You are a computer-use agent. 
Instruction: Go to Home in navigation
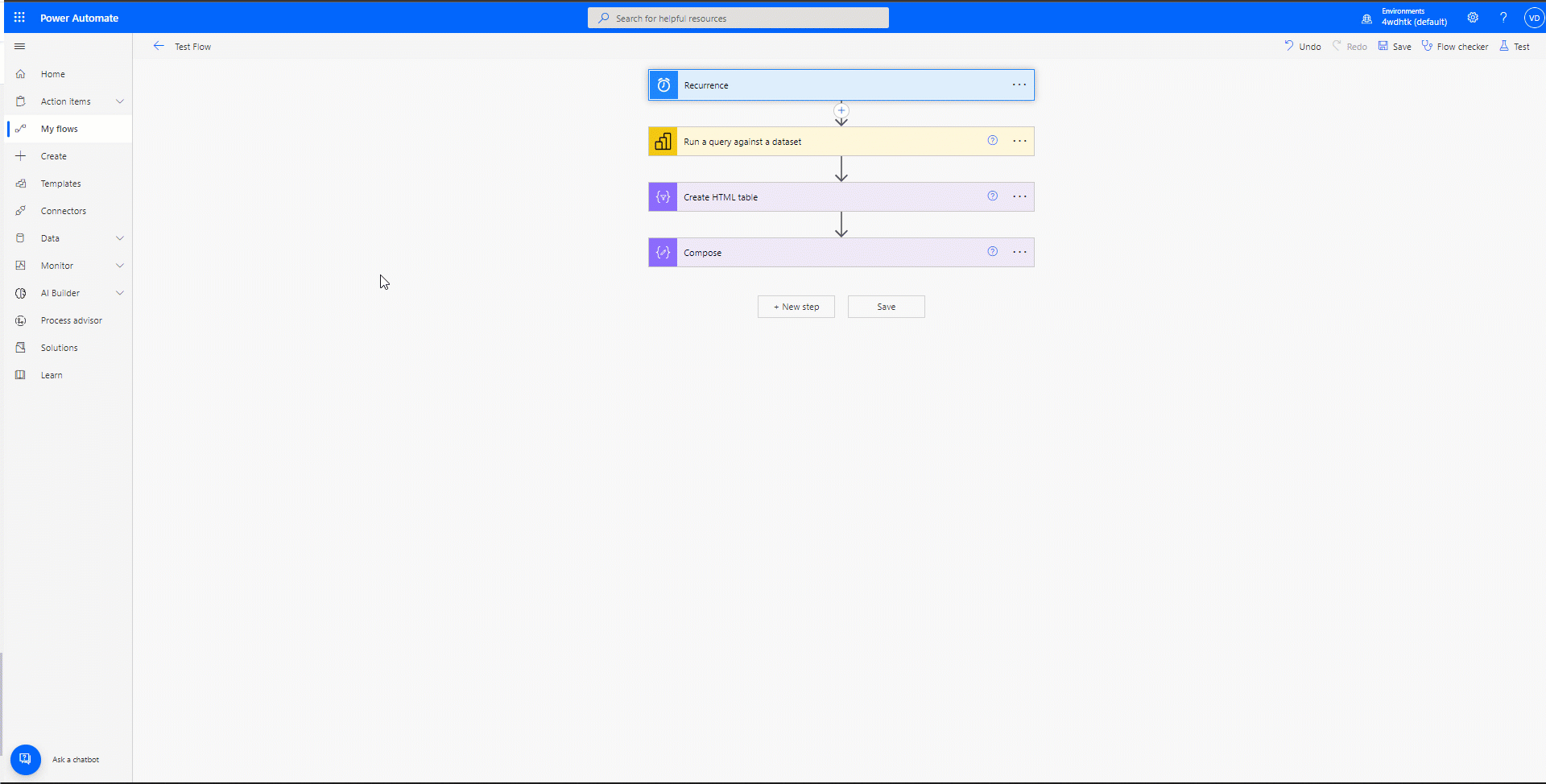point(53,74)
